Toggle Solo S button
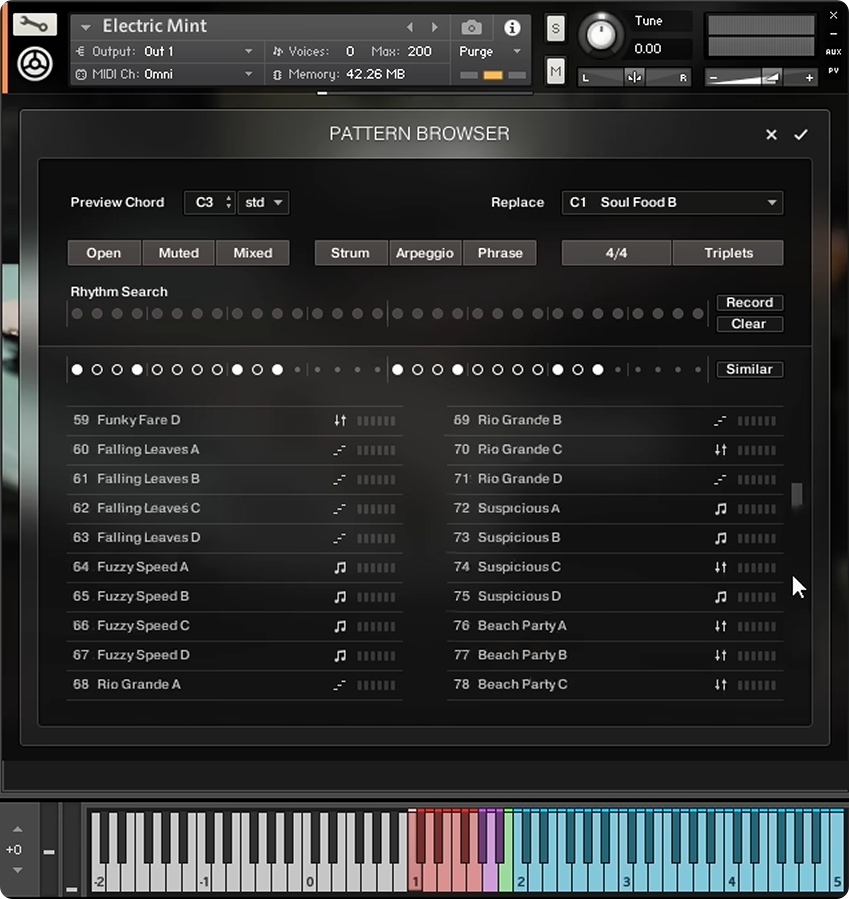The width and height of the screenshot is (849, 899). (555, 28)
